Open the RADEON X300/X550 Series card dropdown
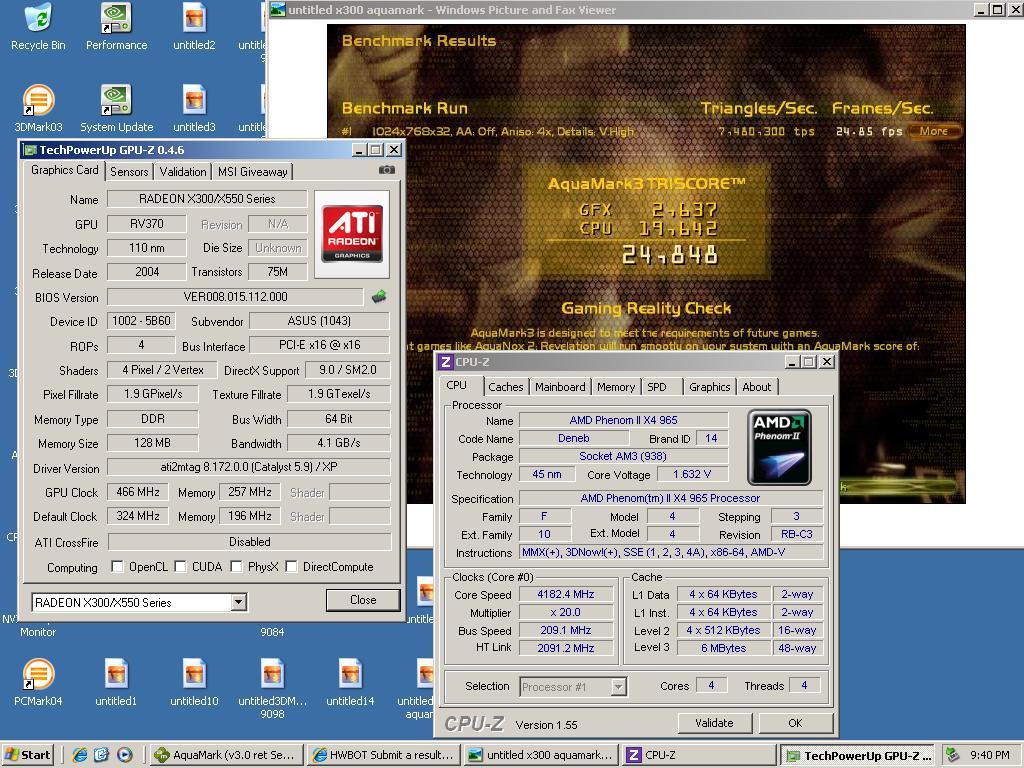This screenshot has height=768, width=1024. (x=239, y=602)
